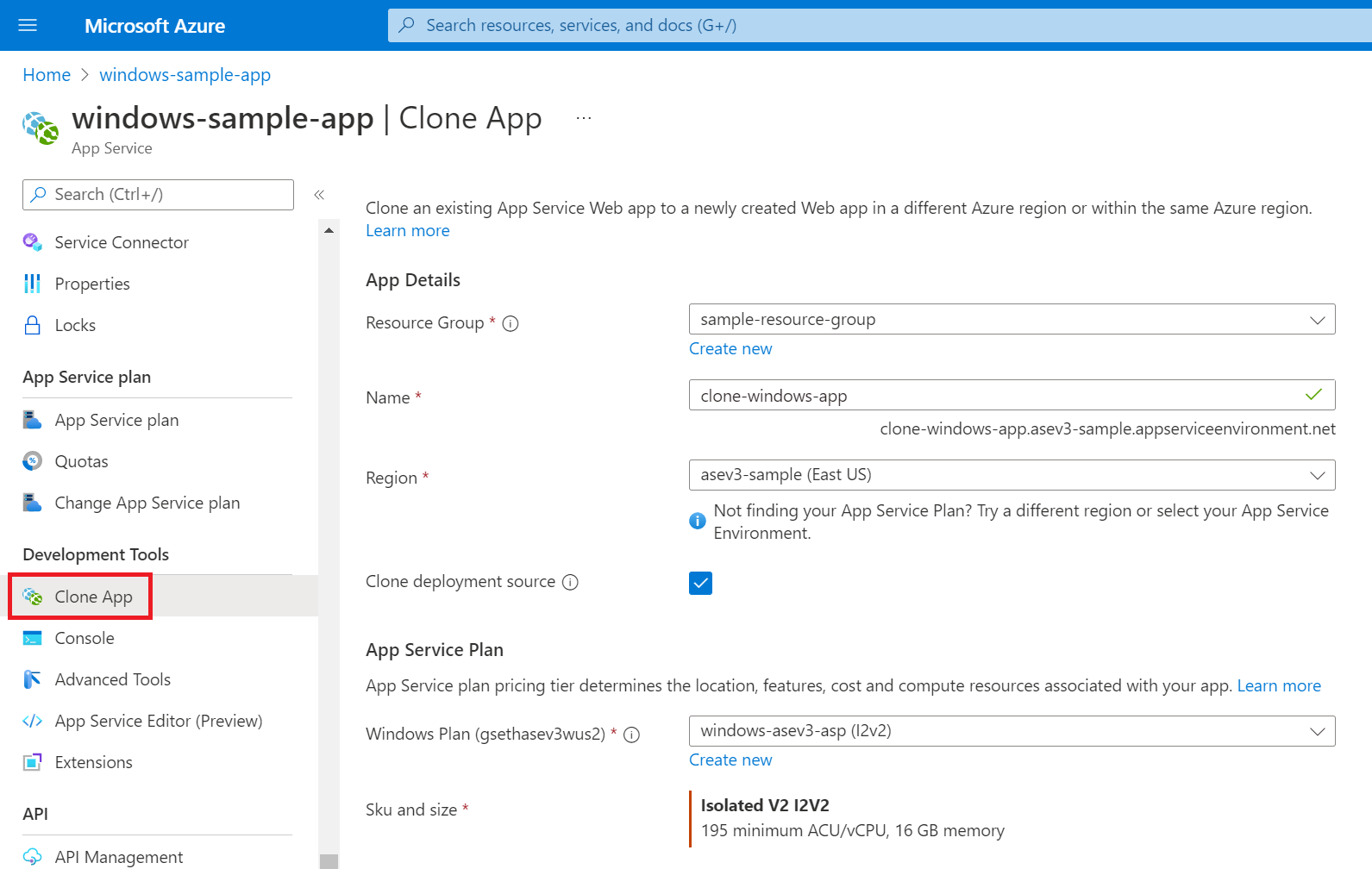1372x869 pixels.
Task: Click the Locks padlock icon
Action: [x=33, y=325]
